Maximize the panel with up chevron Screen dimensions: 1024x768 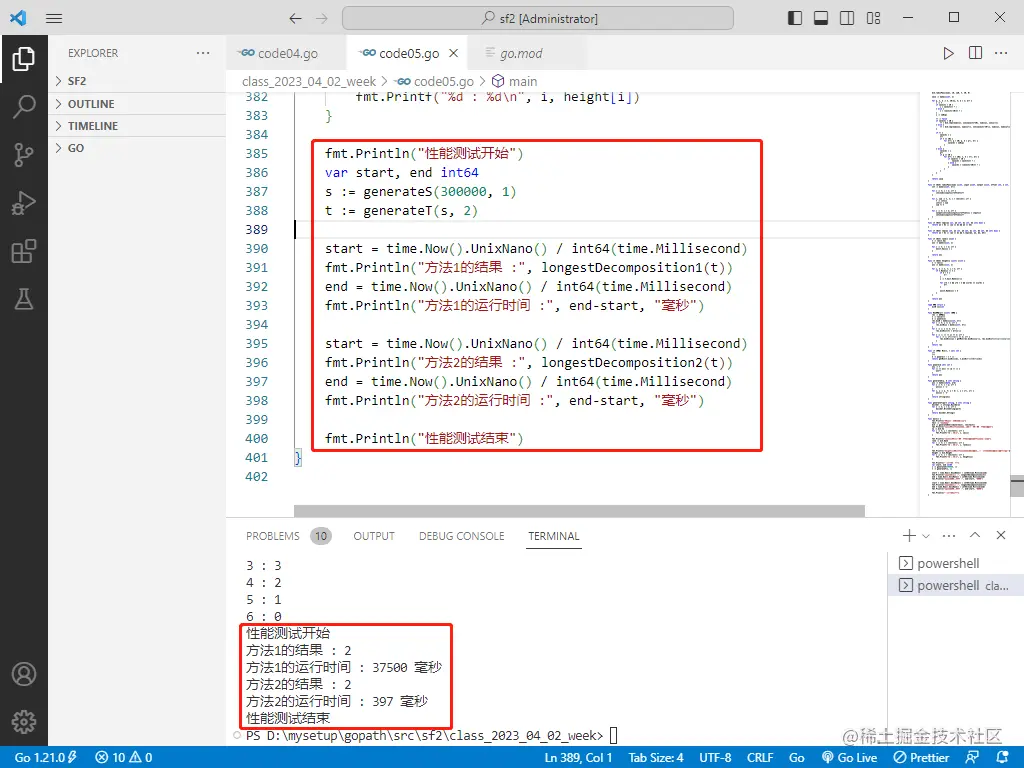pyautogui.click(x=975, y=535)
